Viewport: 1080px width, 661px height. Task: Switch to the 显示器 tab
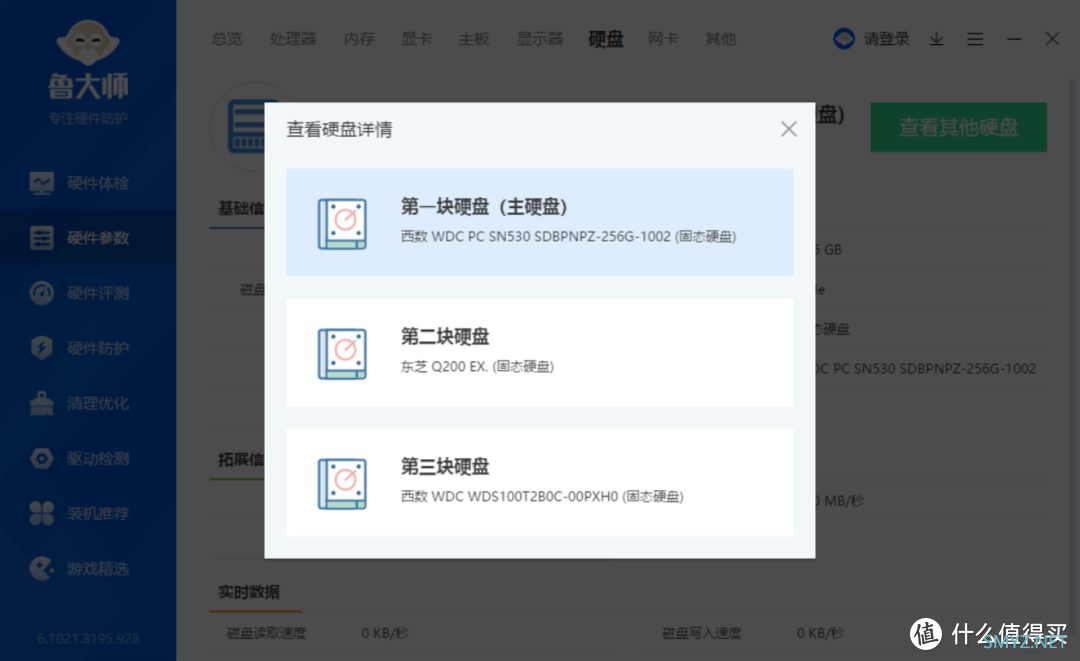540,39
